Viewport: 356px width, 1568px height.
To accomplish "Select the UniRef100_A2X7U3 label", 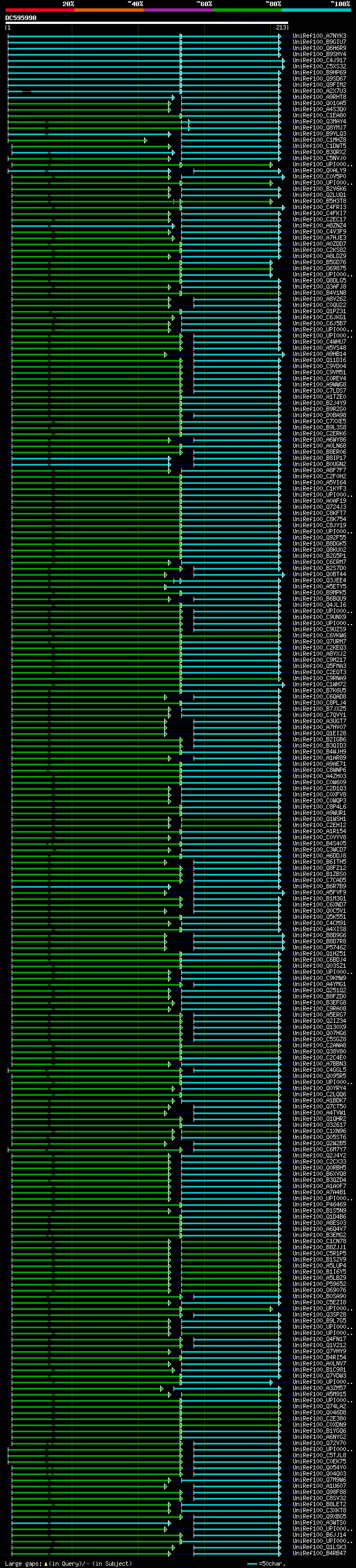I will click(319, 91).
